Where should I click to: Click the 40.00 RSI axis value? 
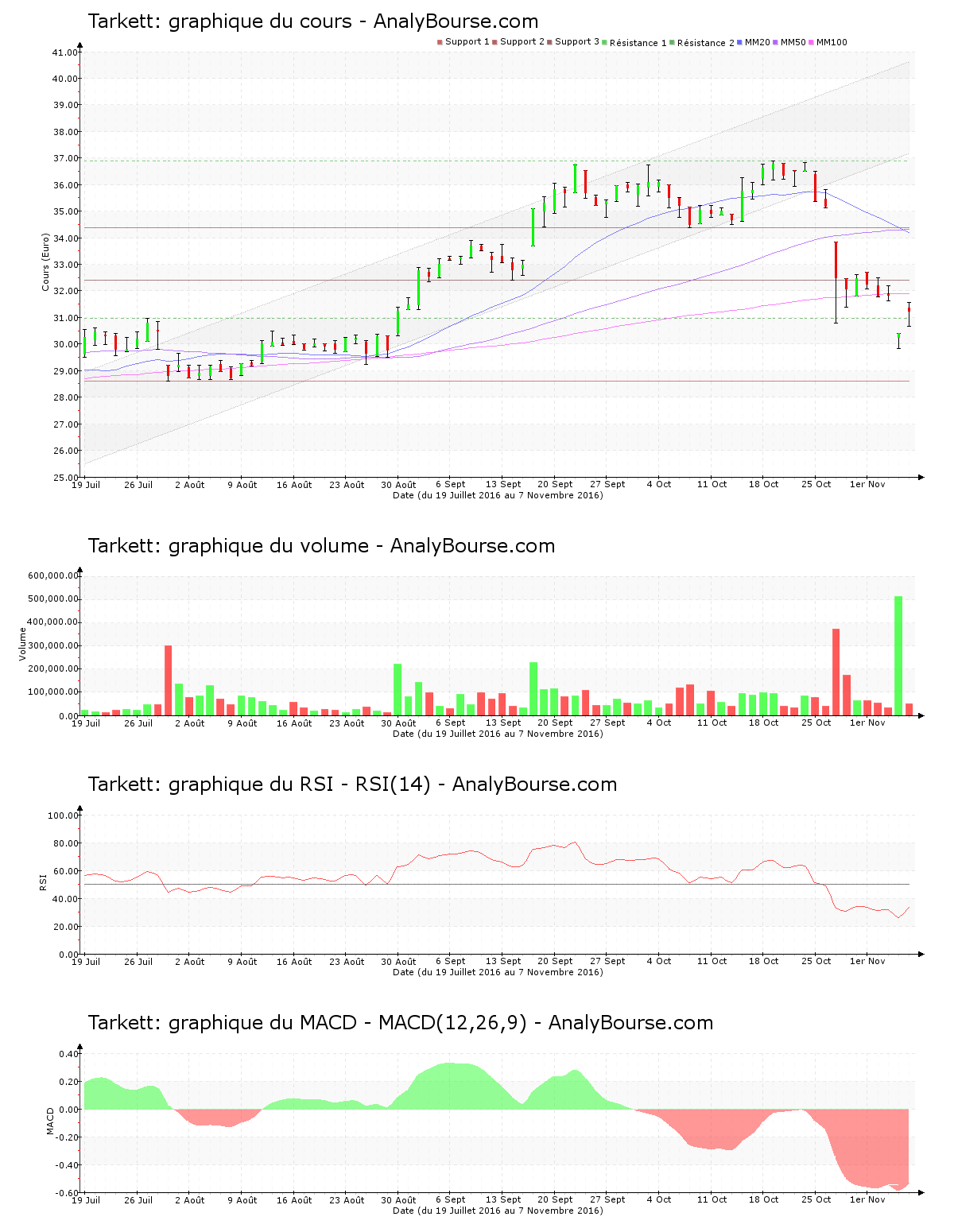(65, 898)
